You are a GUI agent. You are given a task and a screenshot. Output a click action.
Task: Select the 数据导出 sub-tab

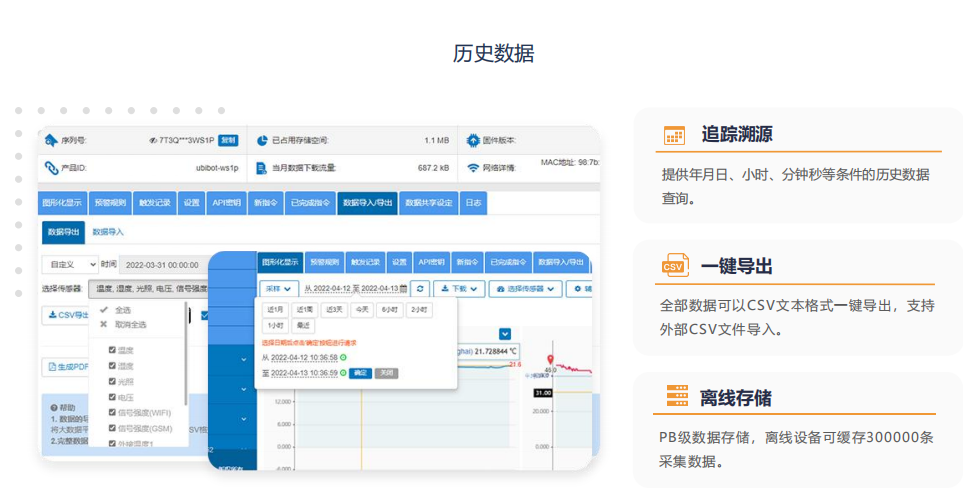63,232
